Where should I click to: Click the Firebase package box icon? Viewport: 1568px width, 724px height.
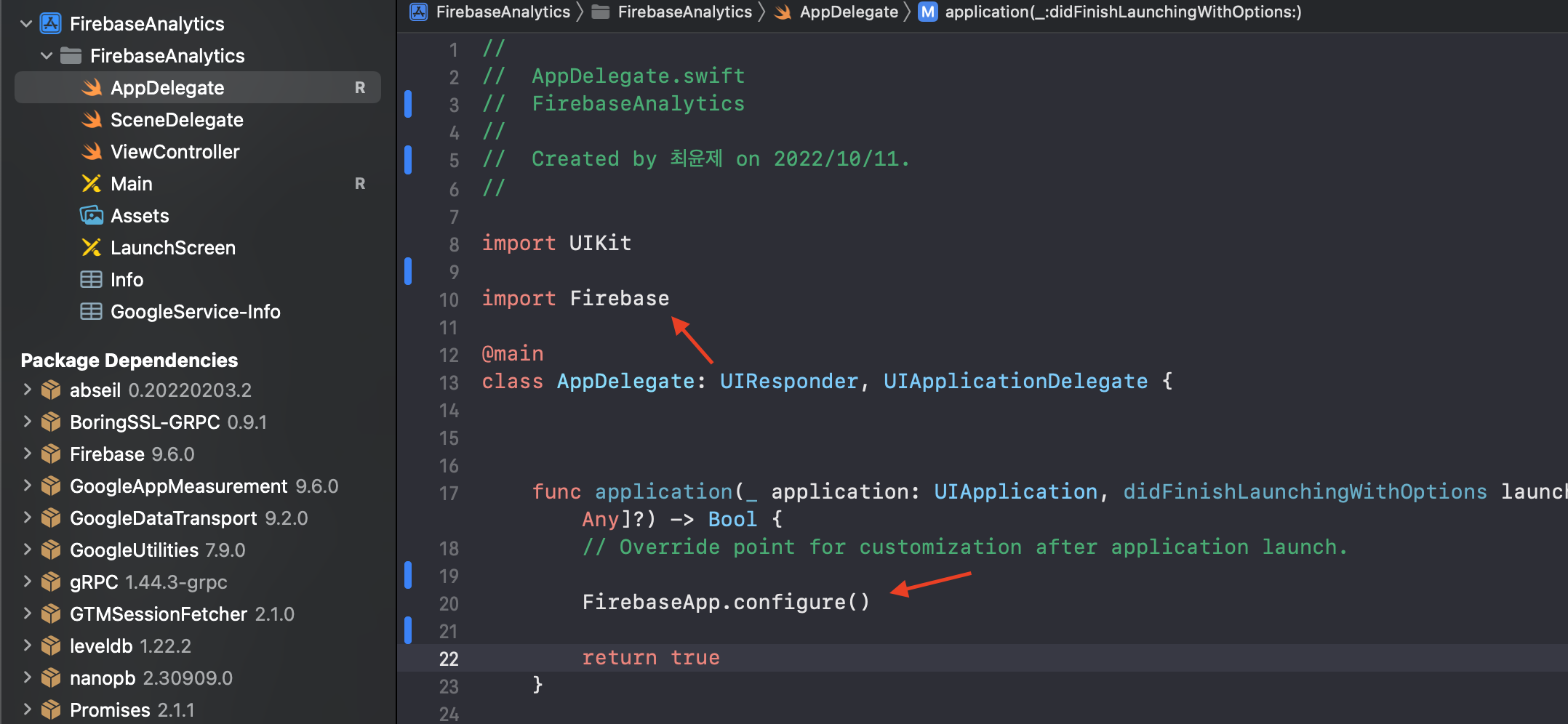[x=51, y=454]
